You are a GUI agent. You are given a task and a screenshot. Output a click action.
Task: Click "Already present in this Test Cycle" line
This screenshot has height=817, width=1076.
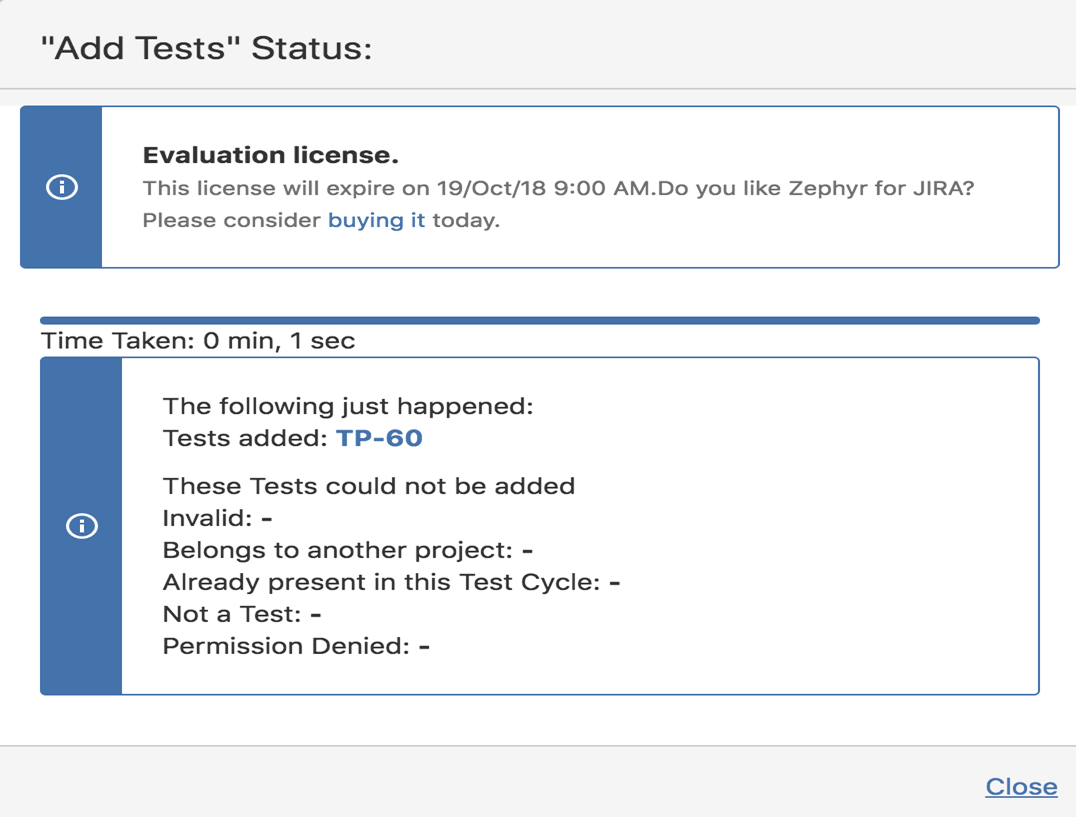[x=391, y=582]
